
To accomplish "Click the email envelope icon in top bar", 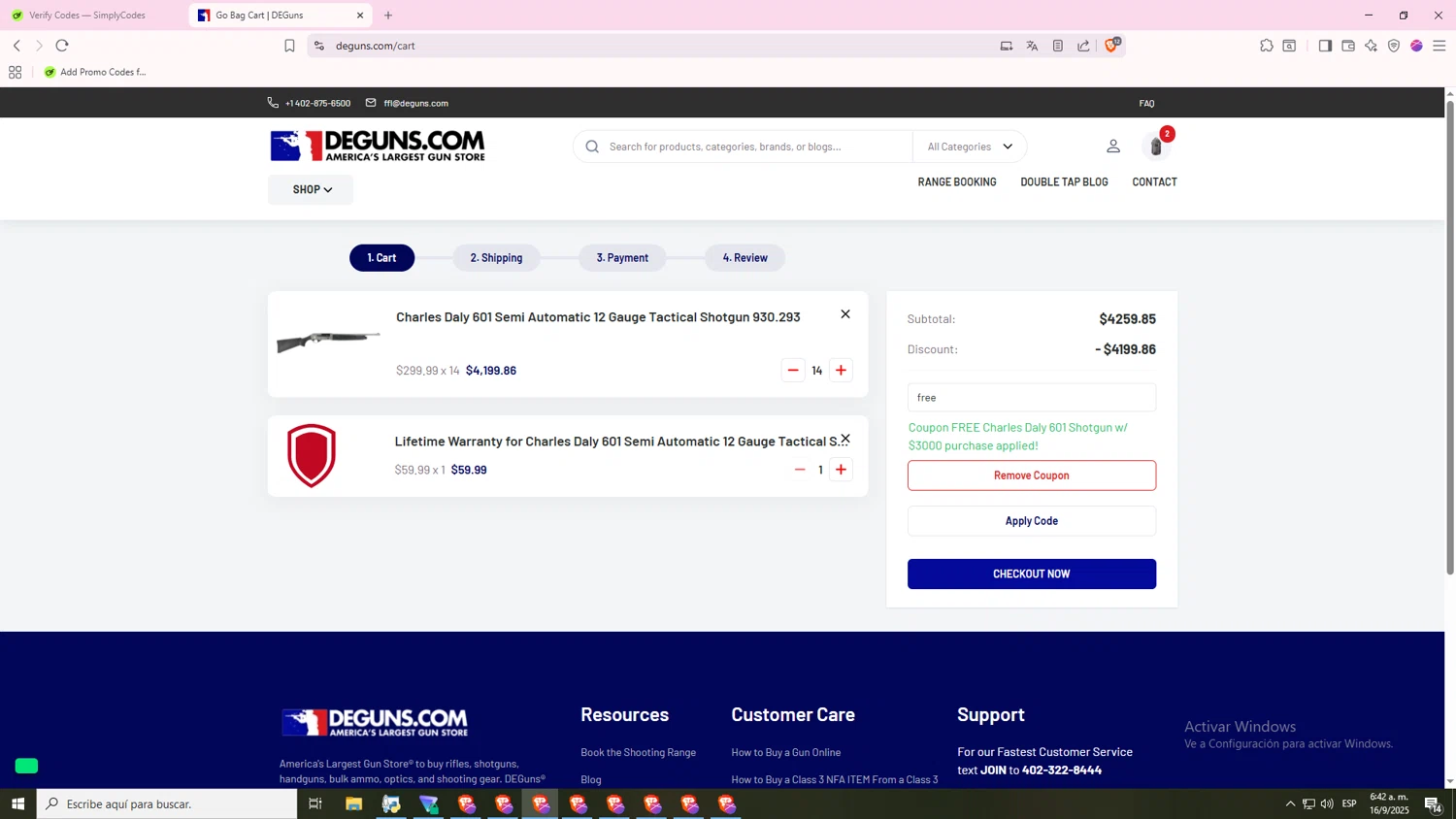I will click(371, 103).
